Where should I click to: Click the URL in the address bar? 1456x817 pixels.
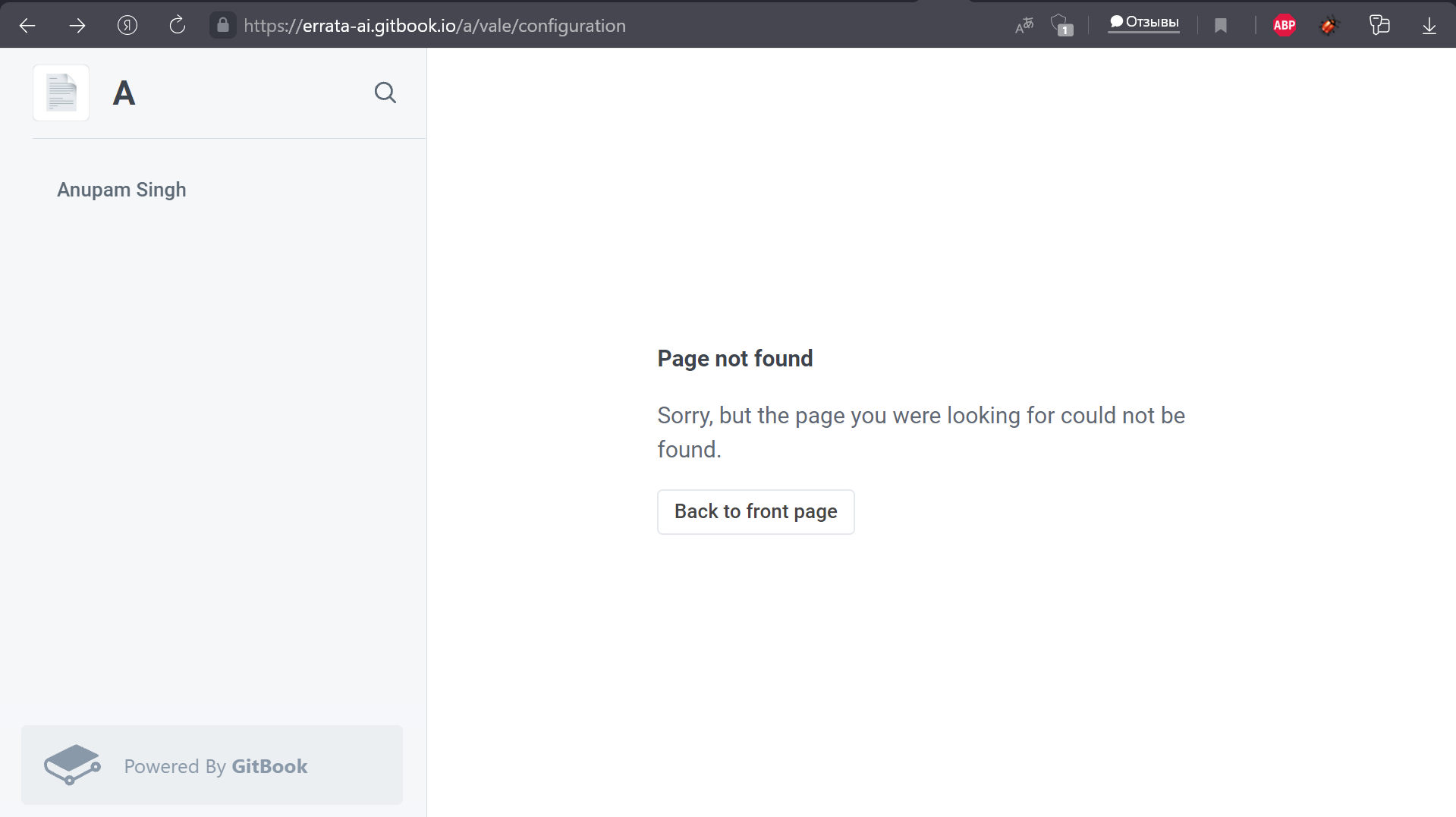click(434, 25)
